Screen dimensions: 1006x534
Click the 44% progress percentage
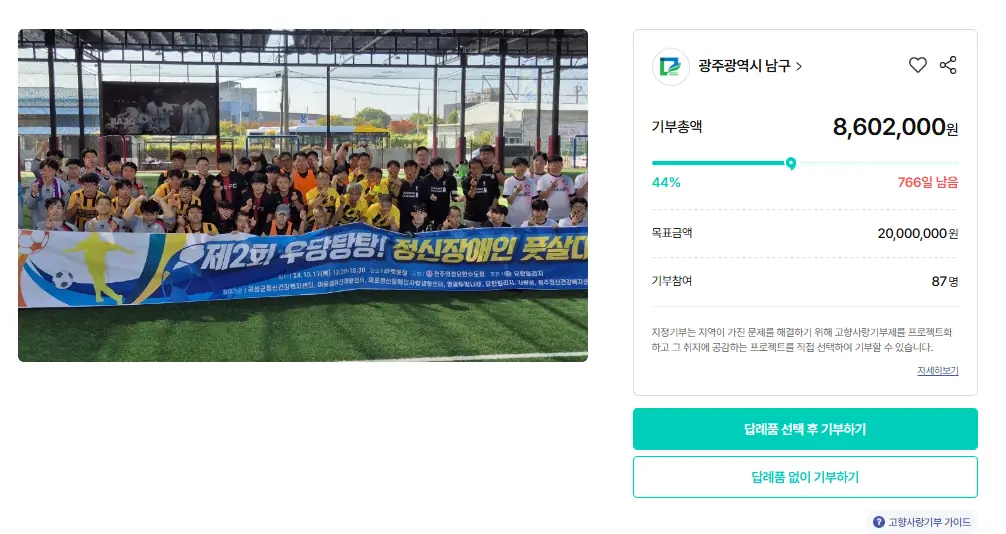tap(666, 182)
